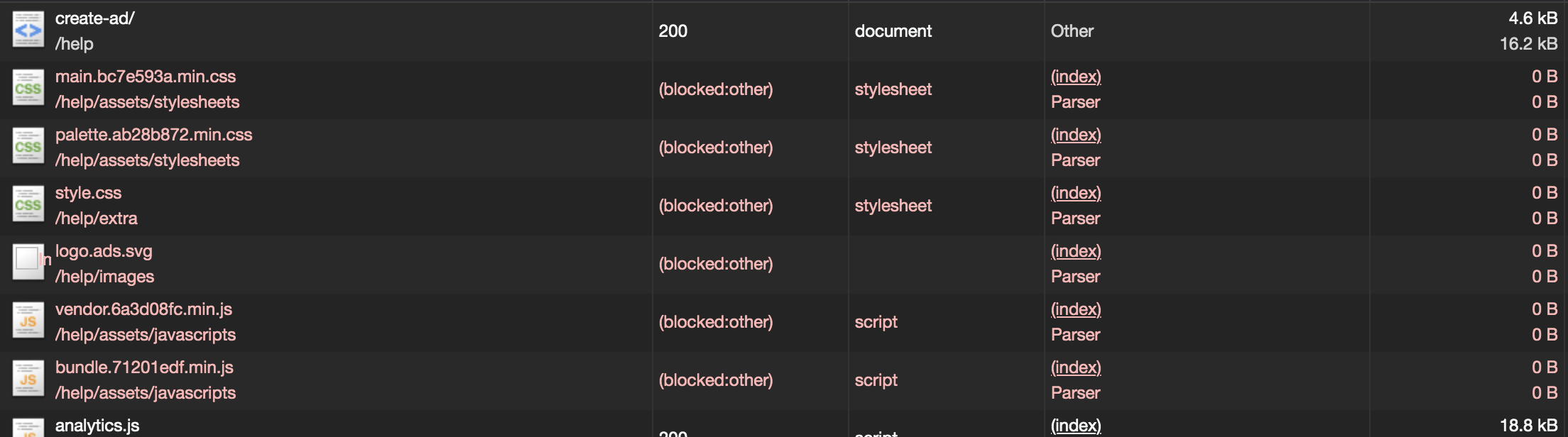Open the (index) initiator link for main.bc7e593a.min.css
This screenshot has height=437, width=1568.
(x=1076, y=76)
